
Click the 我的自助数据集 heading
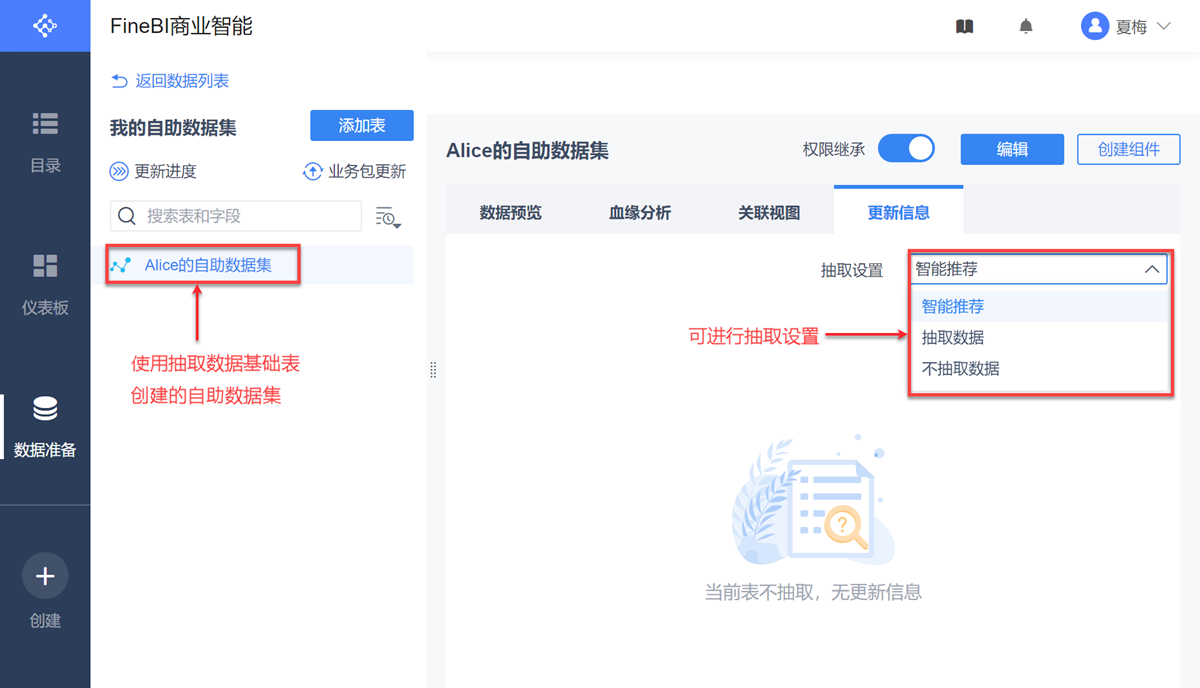pyautogui.click(x=173, y=128)
